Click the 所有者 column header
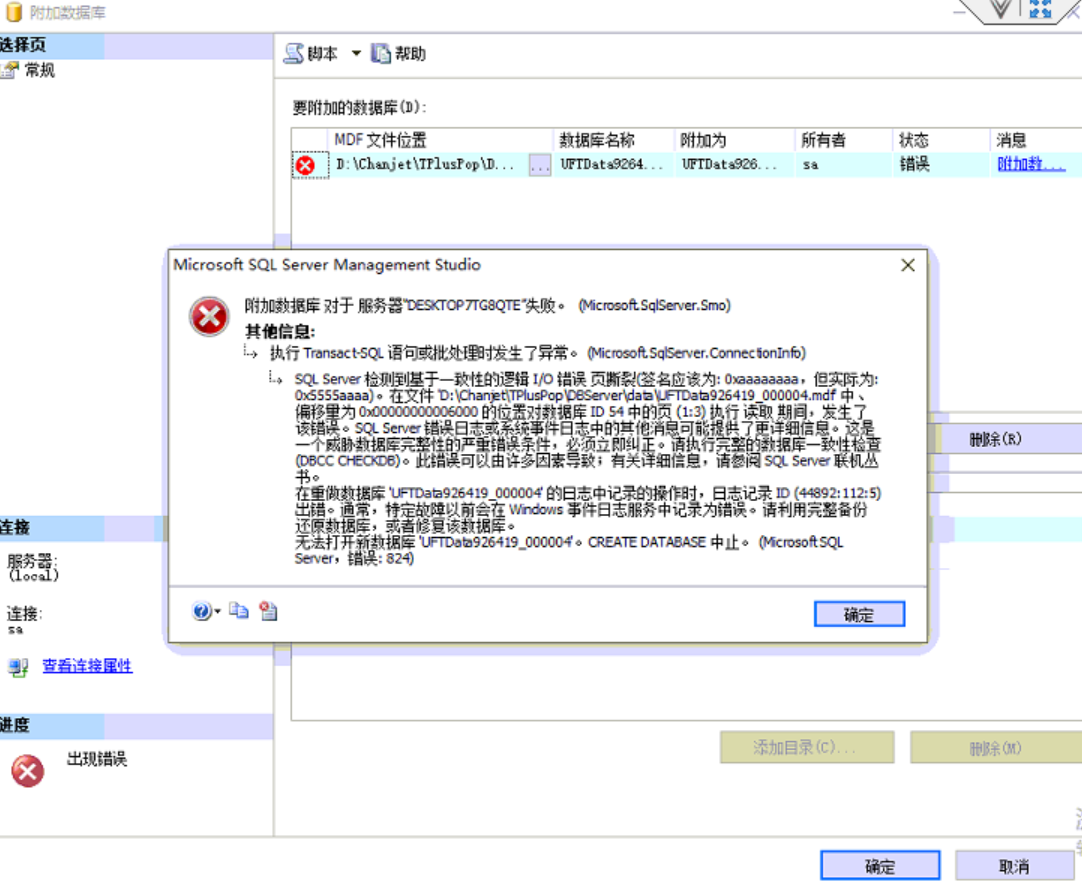The height and width of the screenshot is (885, 1082). [x=844, y=140]
